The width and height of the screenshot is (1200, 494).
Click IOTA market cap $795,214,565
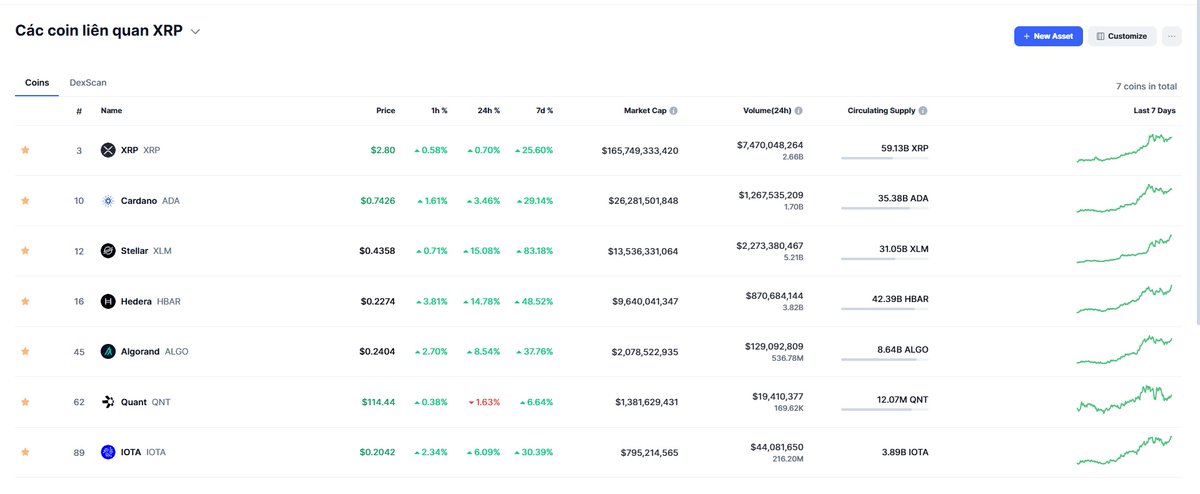(x=649, y=452)
